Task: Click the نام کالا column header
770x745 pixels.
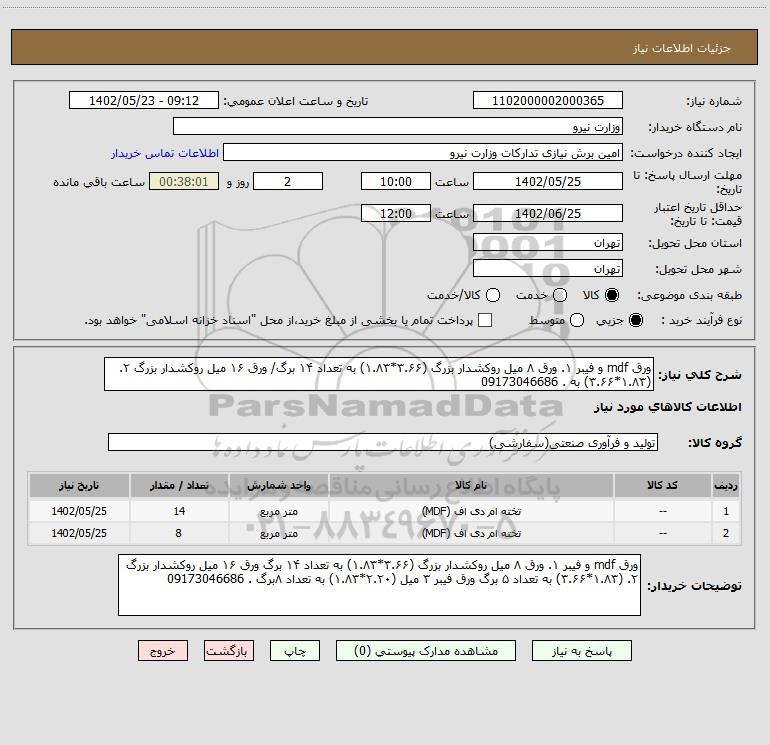Action: coord(471,486)
